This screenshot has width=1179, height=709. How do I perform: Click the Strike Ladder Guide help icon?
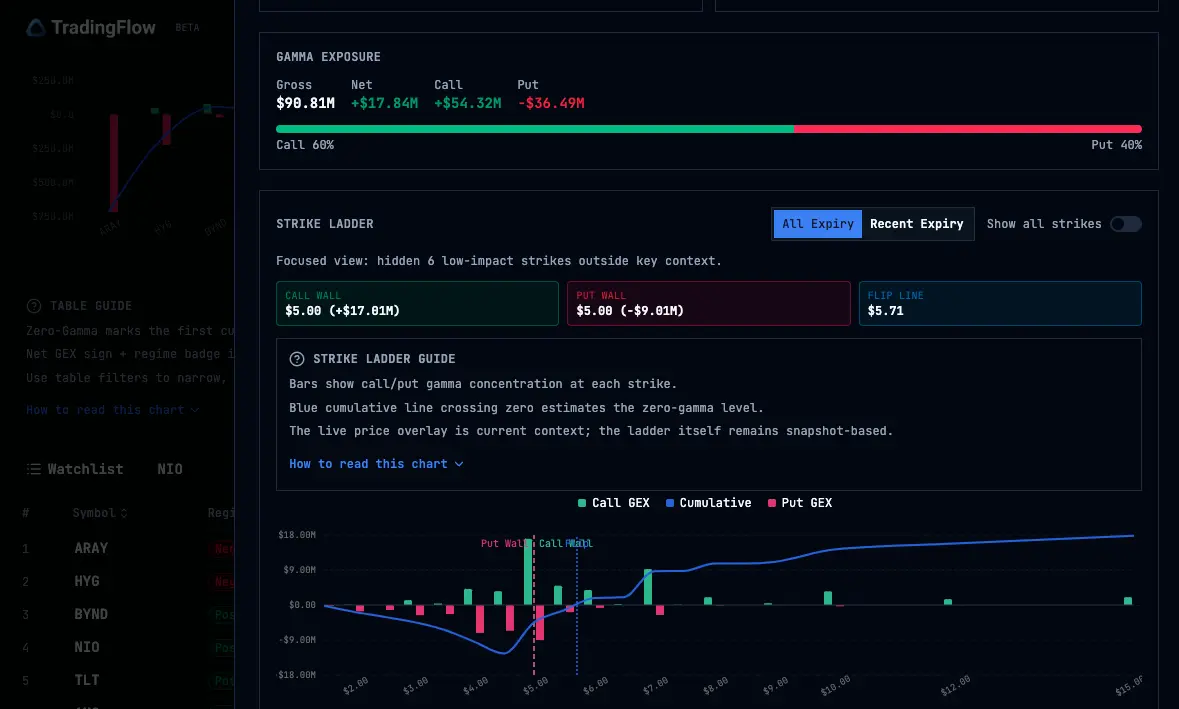click(297, 359)
